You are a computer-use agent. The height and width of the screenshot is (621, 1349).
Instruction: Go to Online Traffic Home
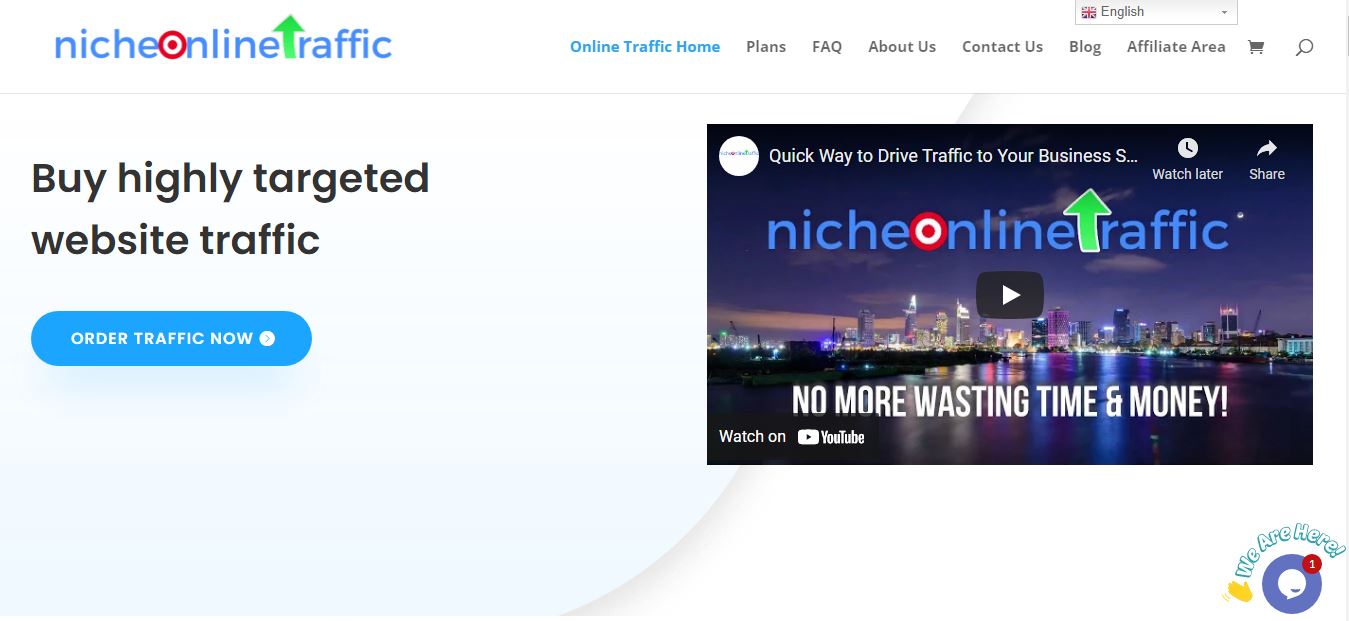coord(645,47)
